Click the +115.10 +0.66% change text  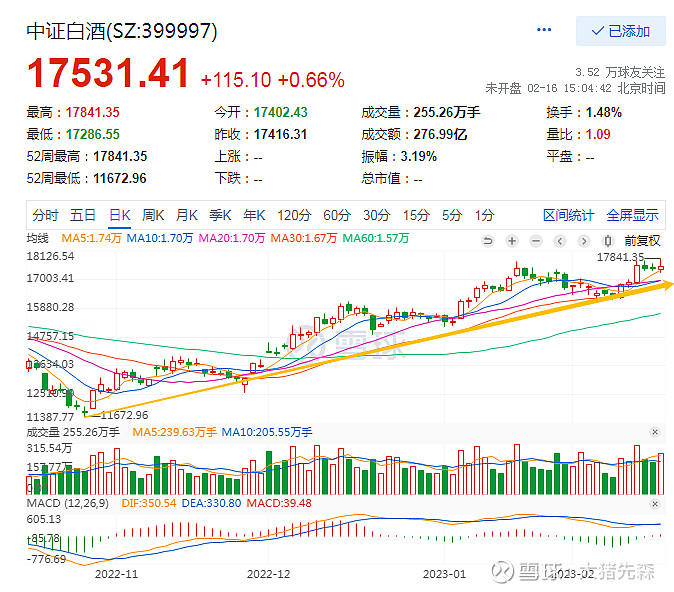273,80
